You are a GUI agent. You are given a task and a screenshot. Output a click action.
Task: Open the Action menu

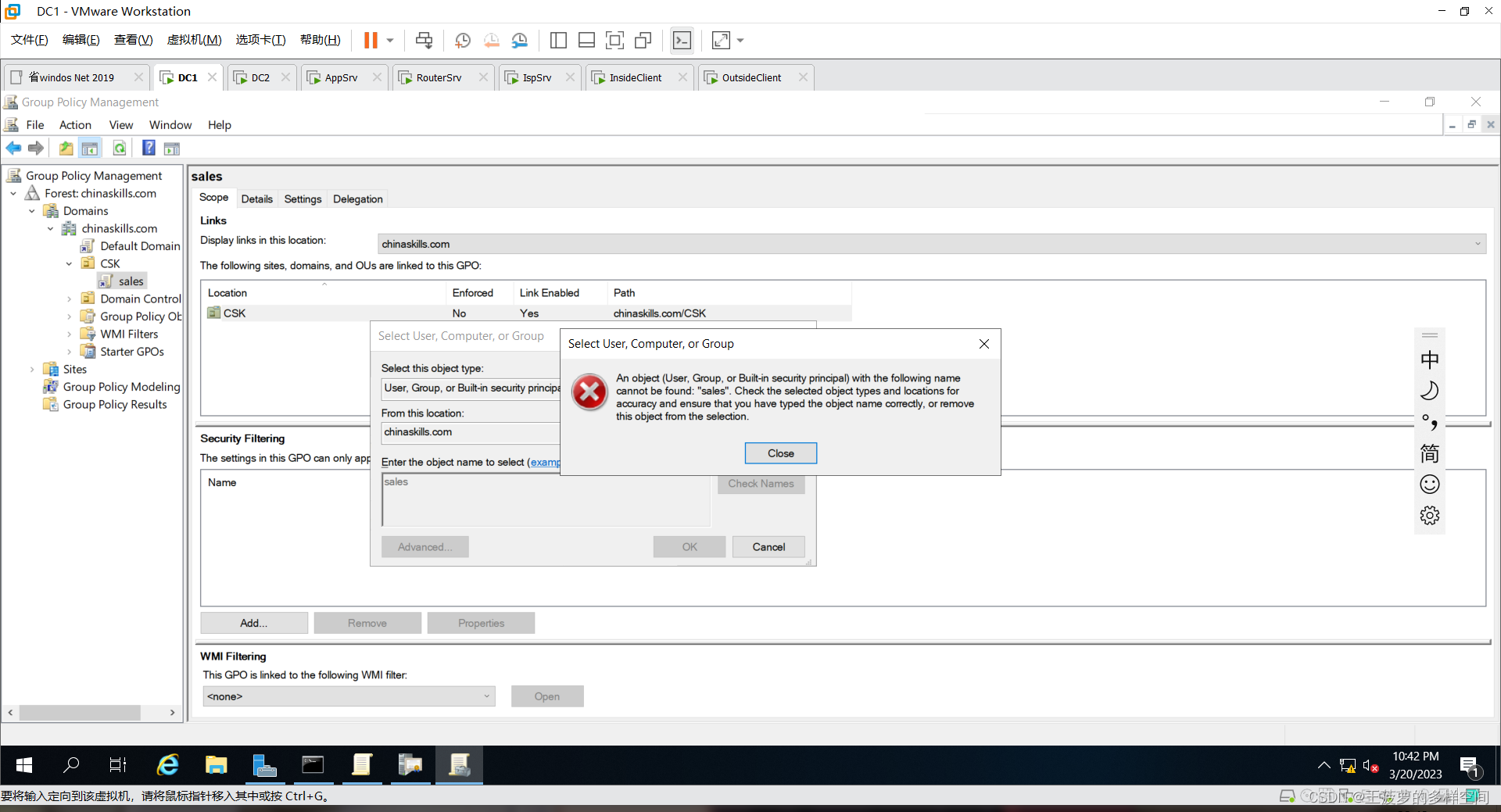[75, 125]
